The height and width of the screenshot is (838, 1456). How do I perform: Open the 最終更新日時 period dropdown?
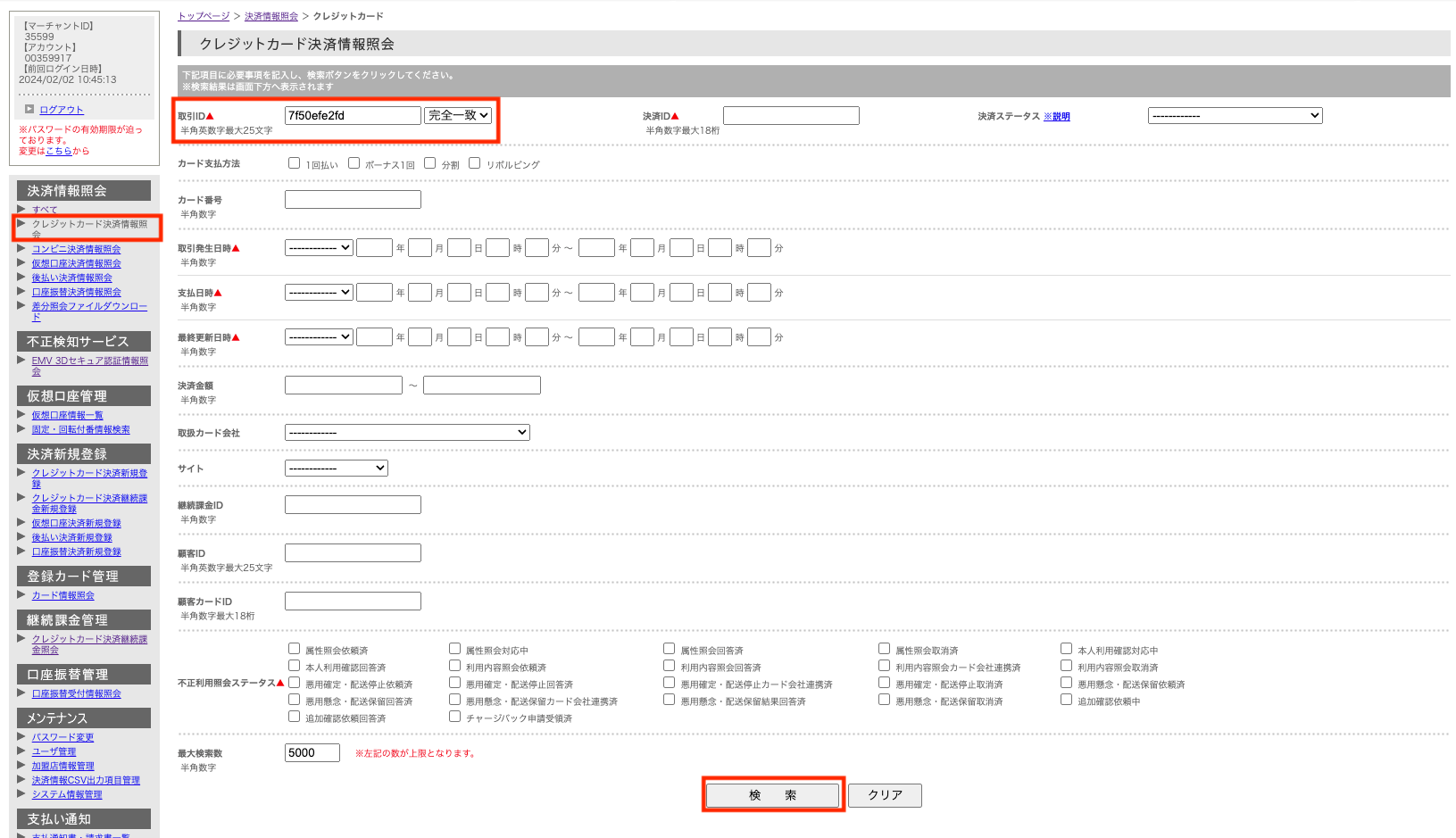319,336
